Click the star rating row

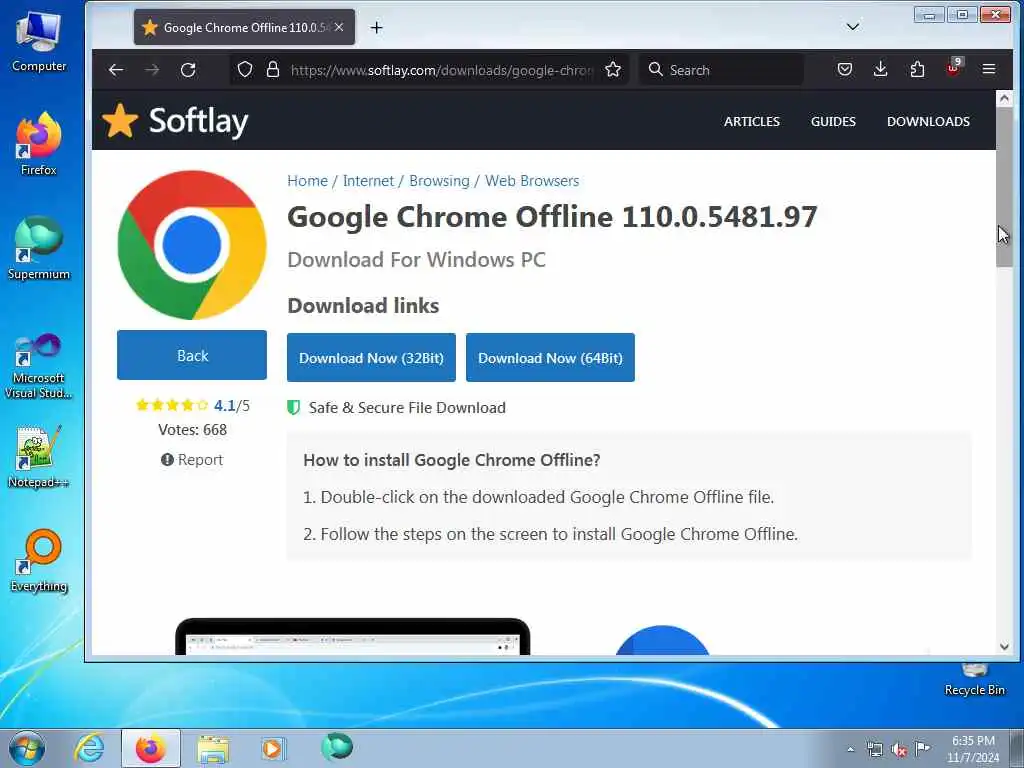point(172,405)
